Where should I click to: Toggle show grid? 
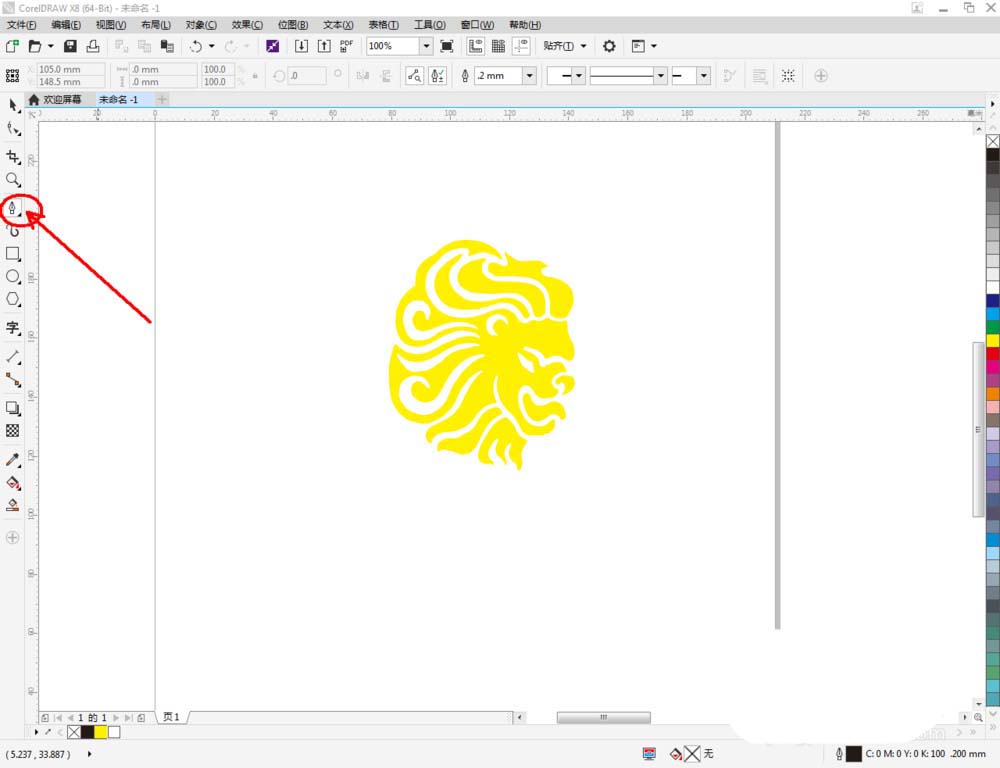[x=499, y=46]
